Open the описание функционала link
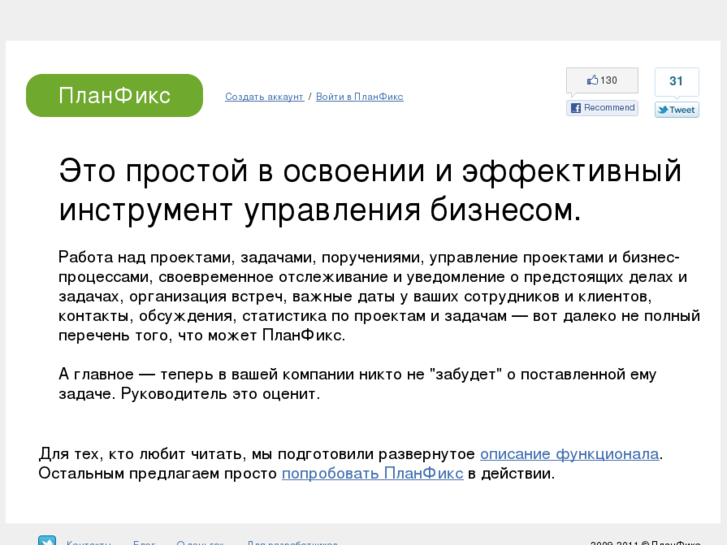 tap(569, 454)
